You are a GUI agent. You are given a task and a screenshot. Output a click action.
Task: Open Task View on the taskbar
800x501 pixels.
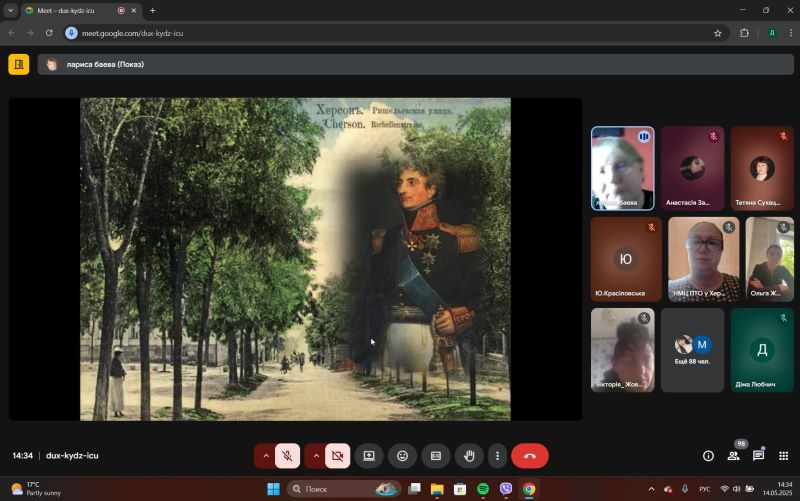414,489
